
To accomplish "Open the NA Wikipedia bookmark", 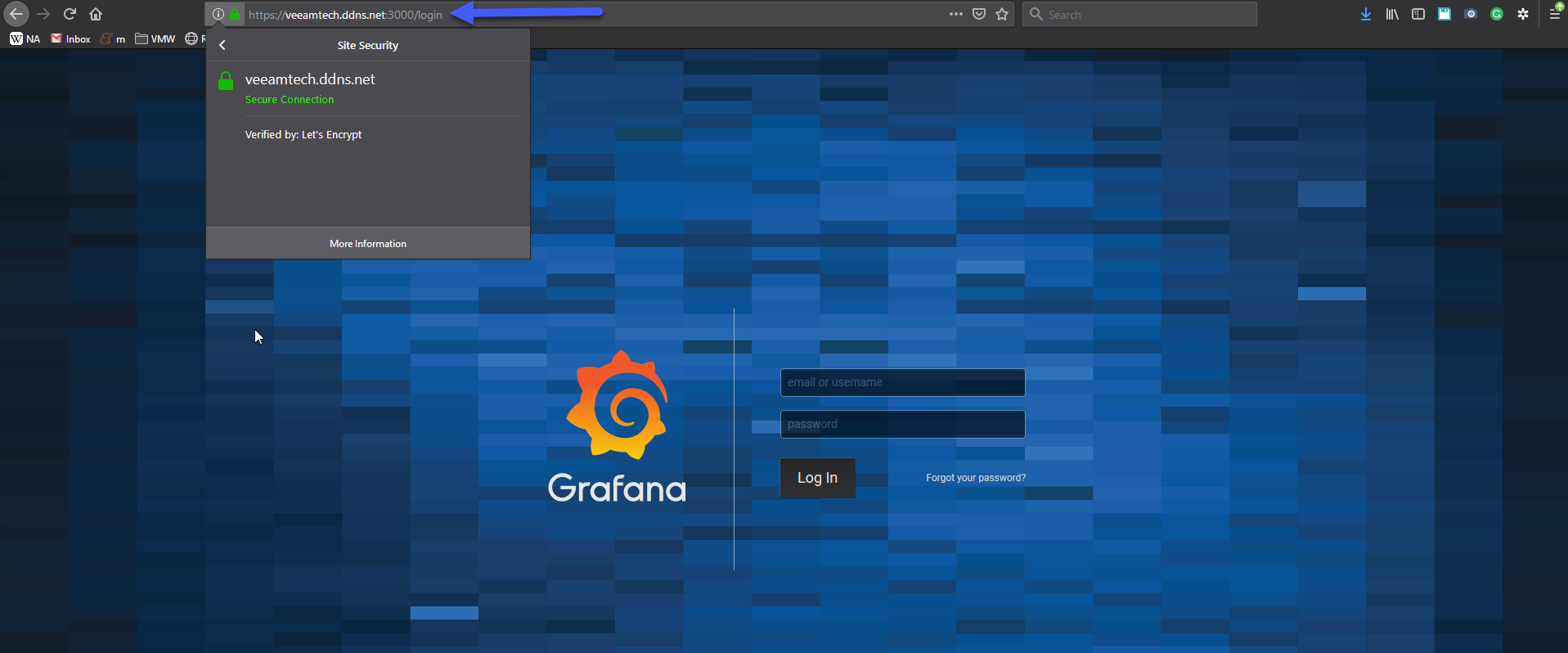I will 25,38.
